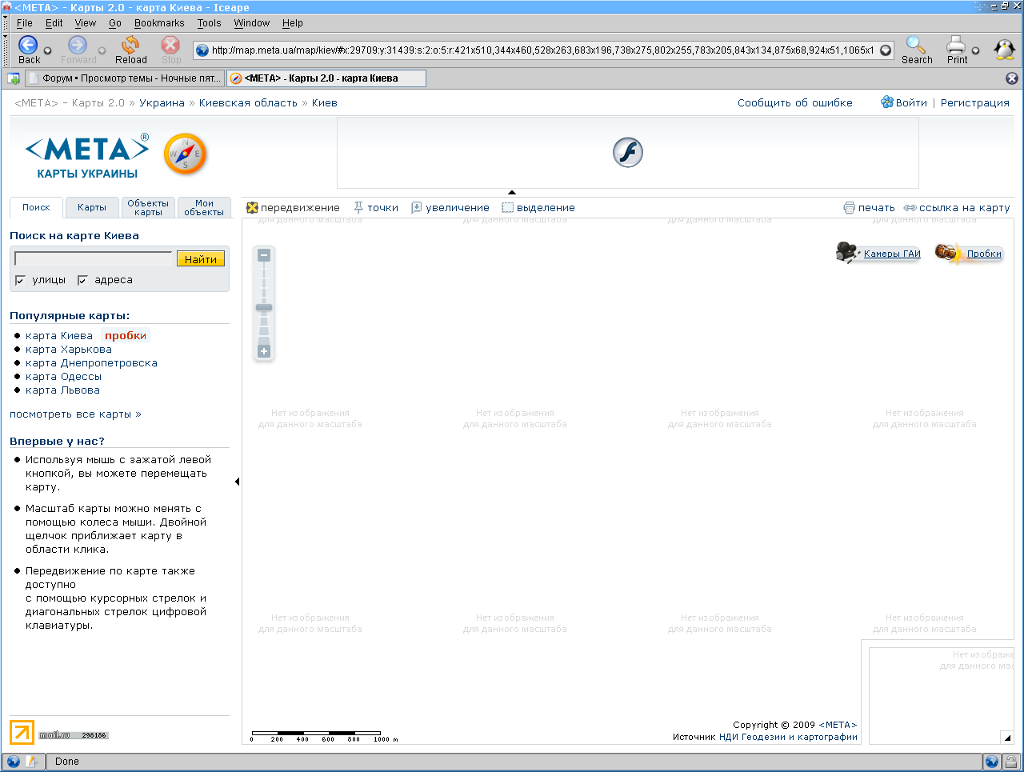Open the карта Харькова link

point(68,350)
